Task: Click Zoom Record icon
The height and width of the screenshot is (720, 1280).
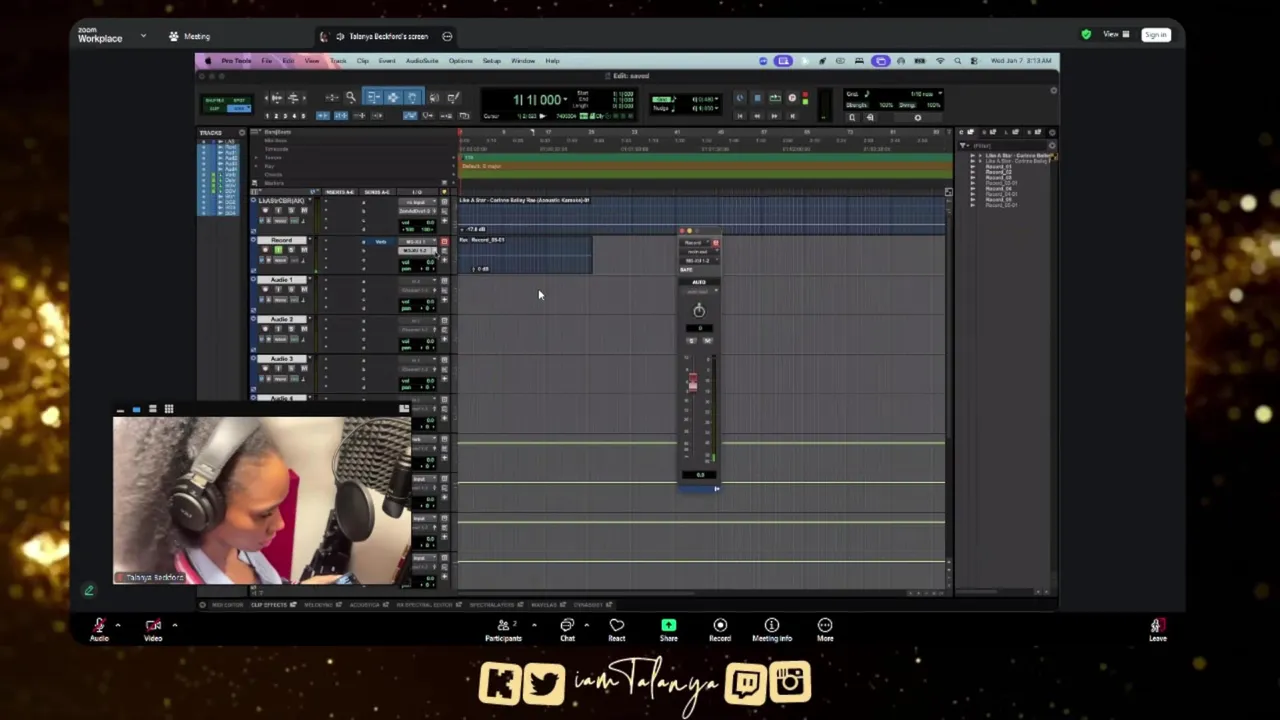Action: 720,626
